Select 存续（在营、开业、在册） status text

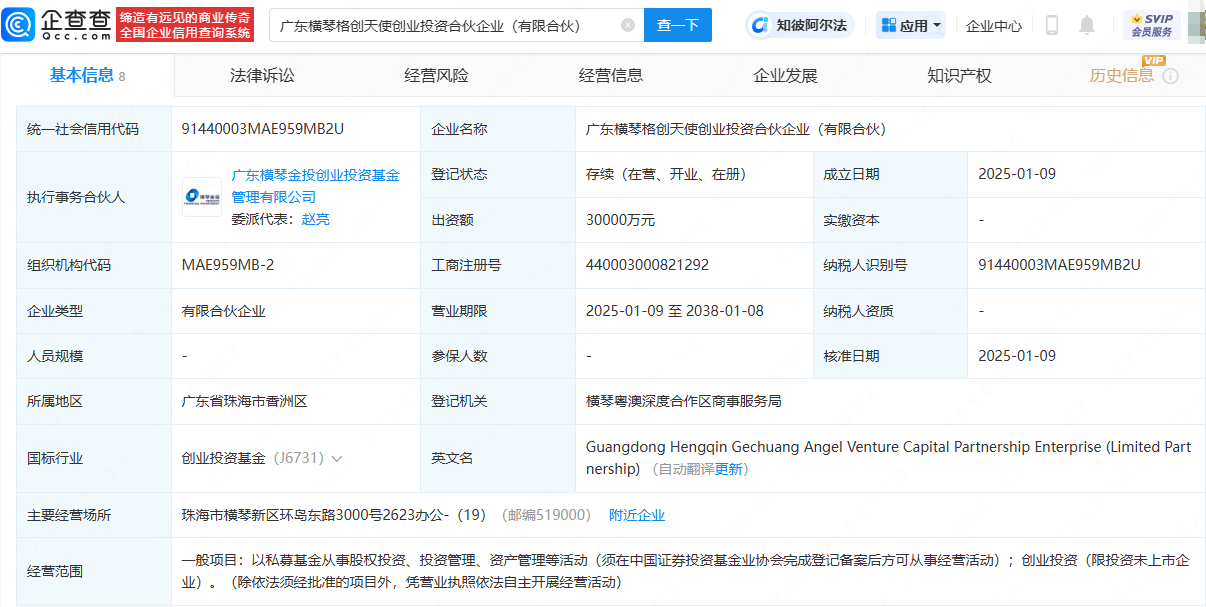[666, 174]
